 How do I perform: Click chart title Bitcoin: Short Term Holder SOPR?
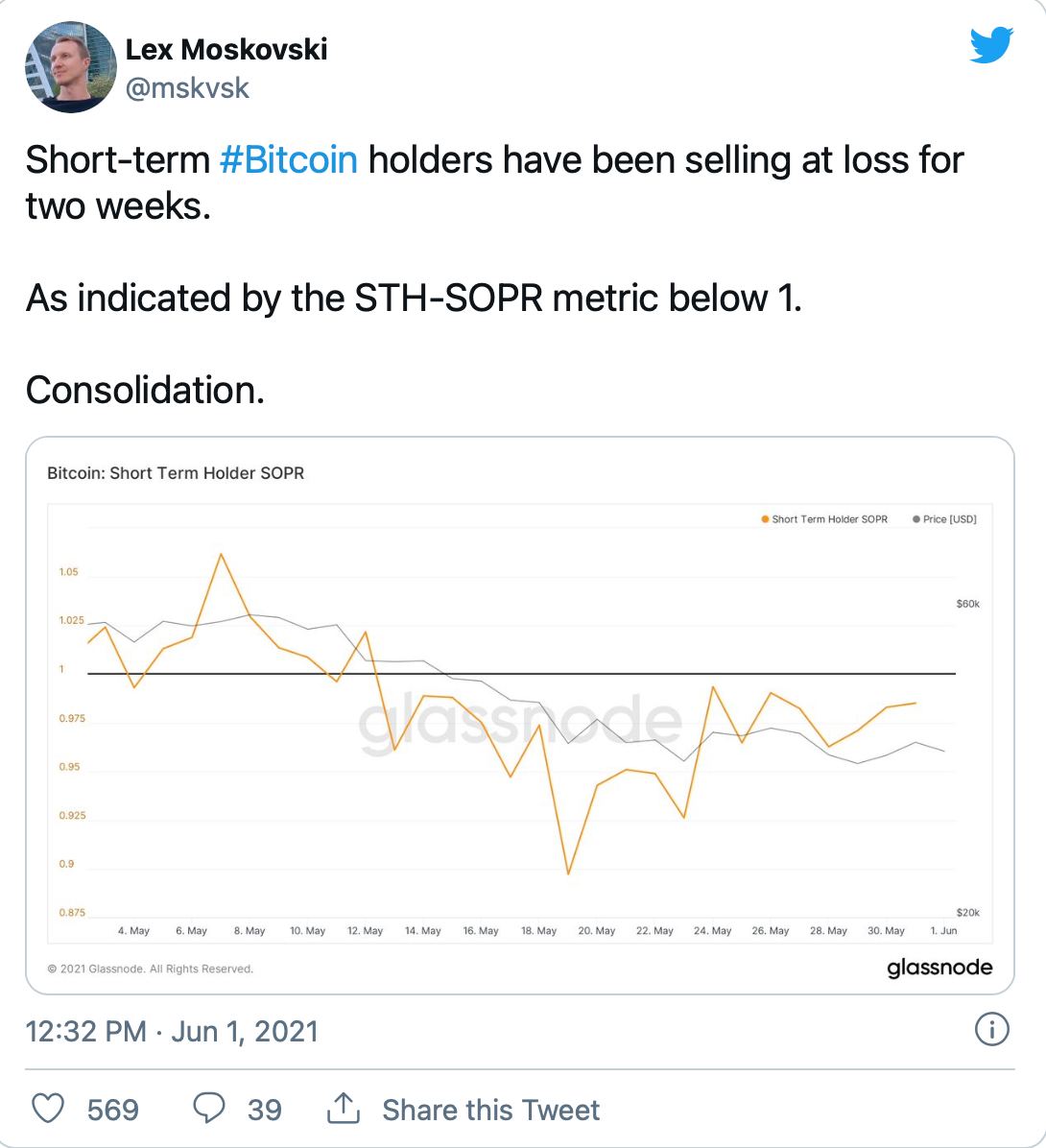click(x=176, y=473)
